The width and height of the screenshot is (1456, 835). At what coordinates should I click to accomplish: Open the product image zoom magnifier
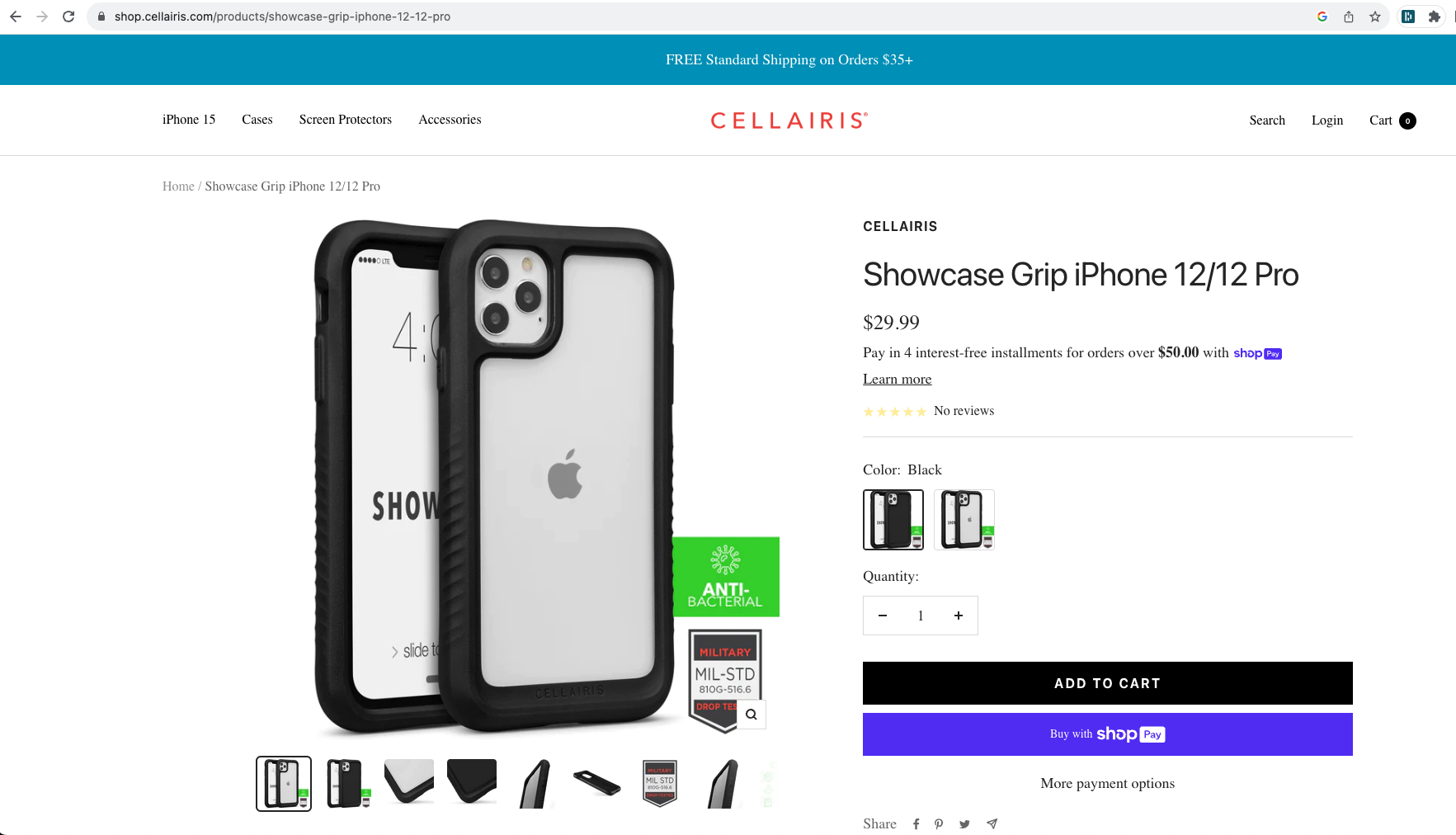751,714
